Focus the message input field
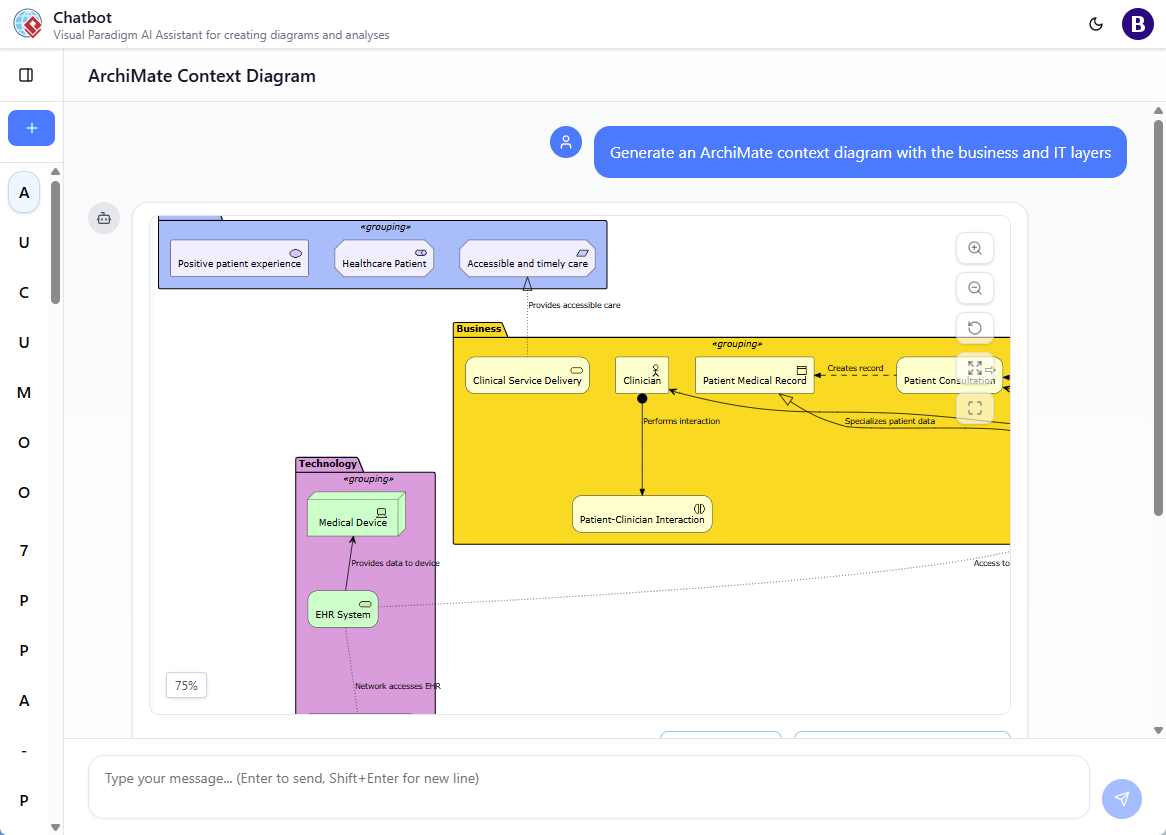The width and height of the screenshot is (1166, 835). pos(588,786)
